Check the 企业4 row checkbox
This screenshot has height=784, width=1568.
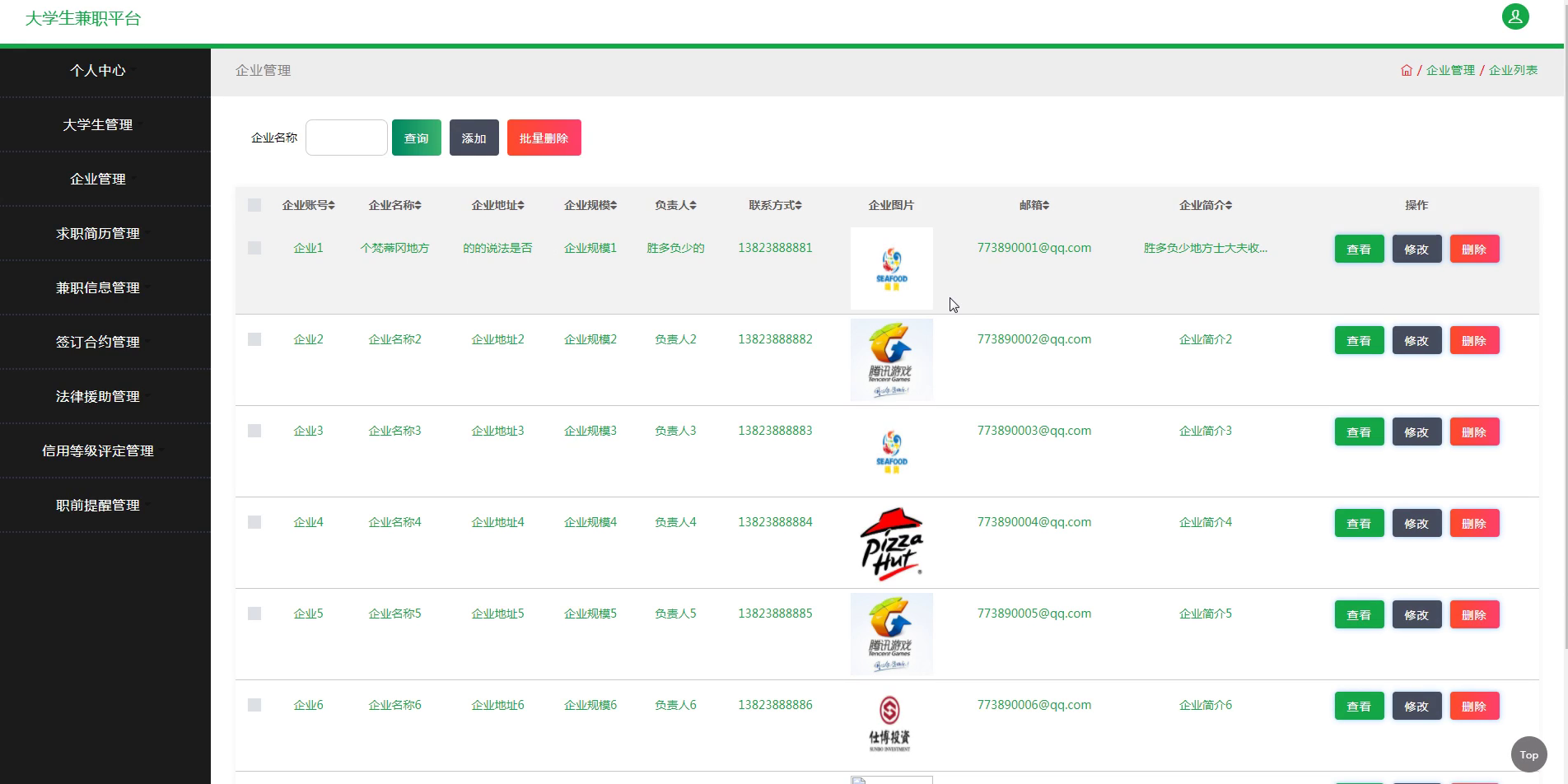[x=254, y=522]
